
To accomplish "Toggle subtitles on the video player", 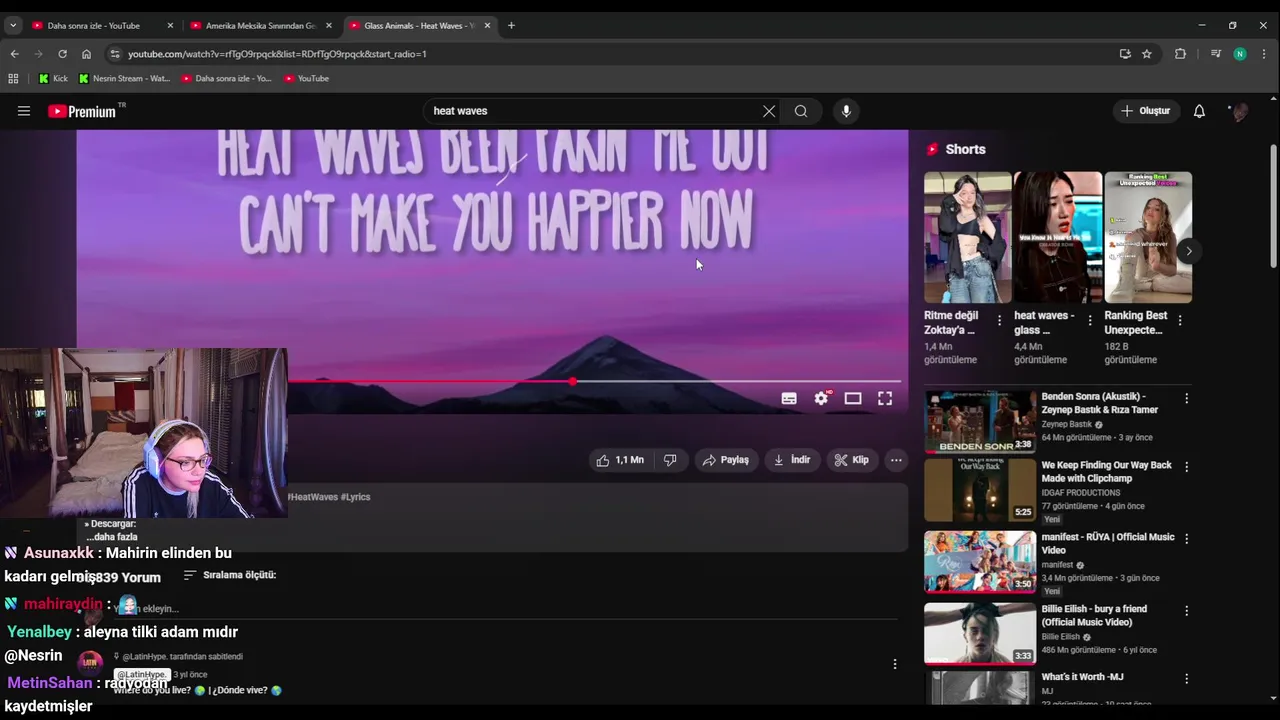I will pos(789,398).
